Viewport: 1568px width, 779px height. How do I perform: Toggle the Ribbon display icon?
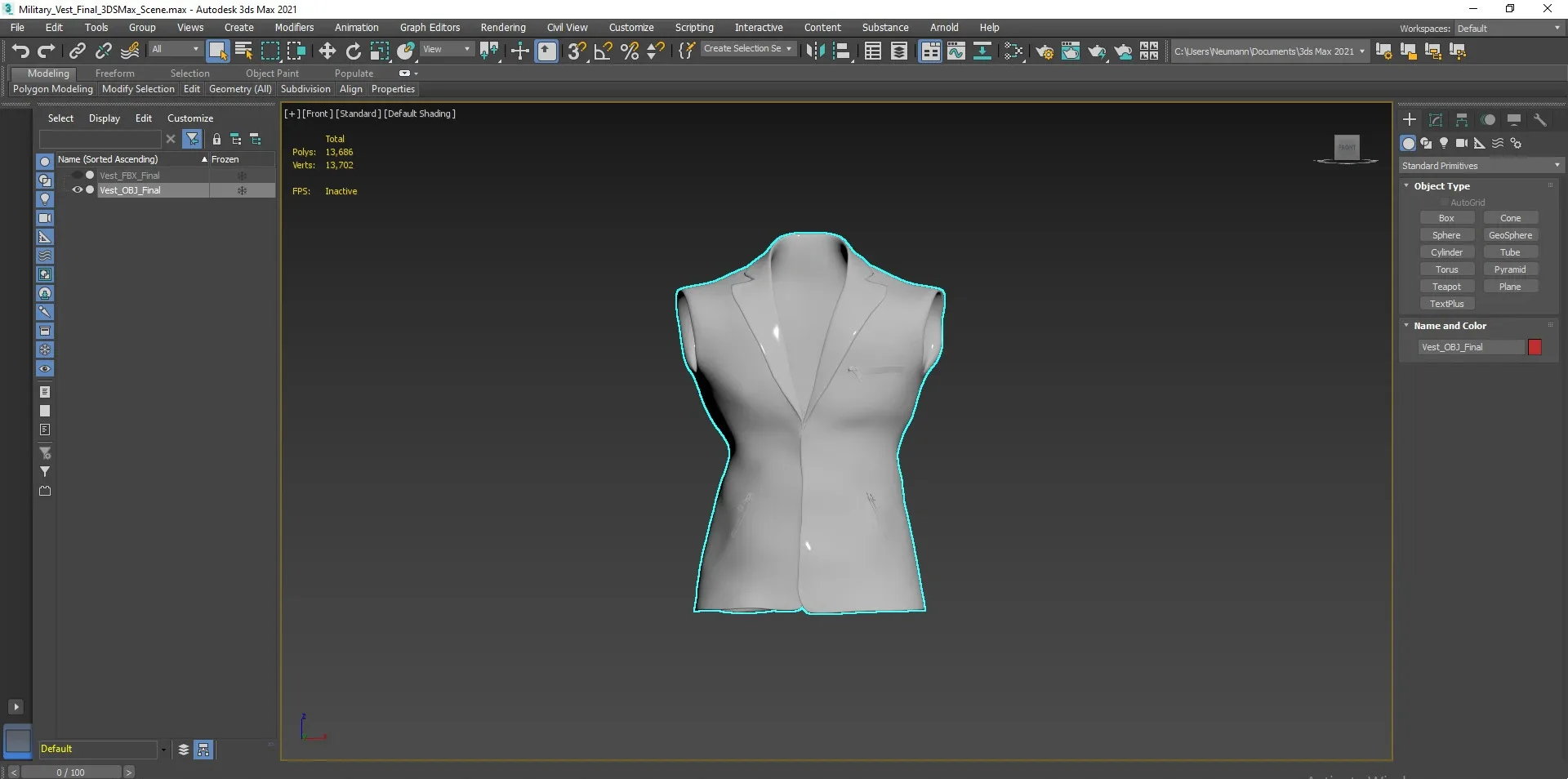coord(929,51)
